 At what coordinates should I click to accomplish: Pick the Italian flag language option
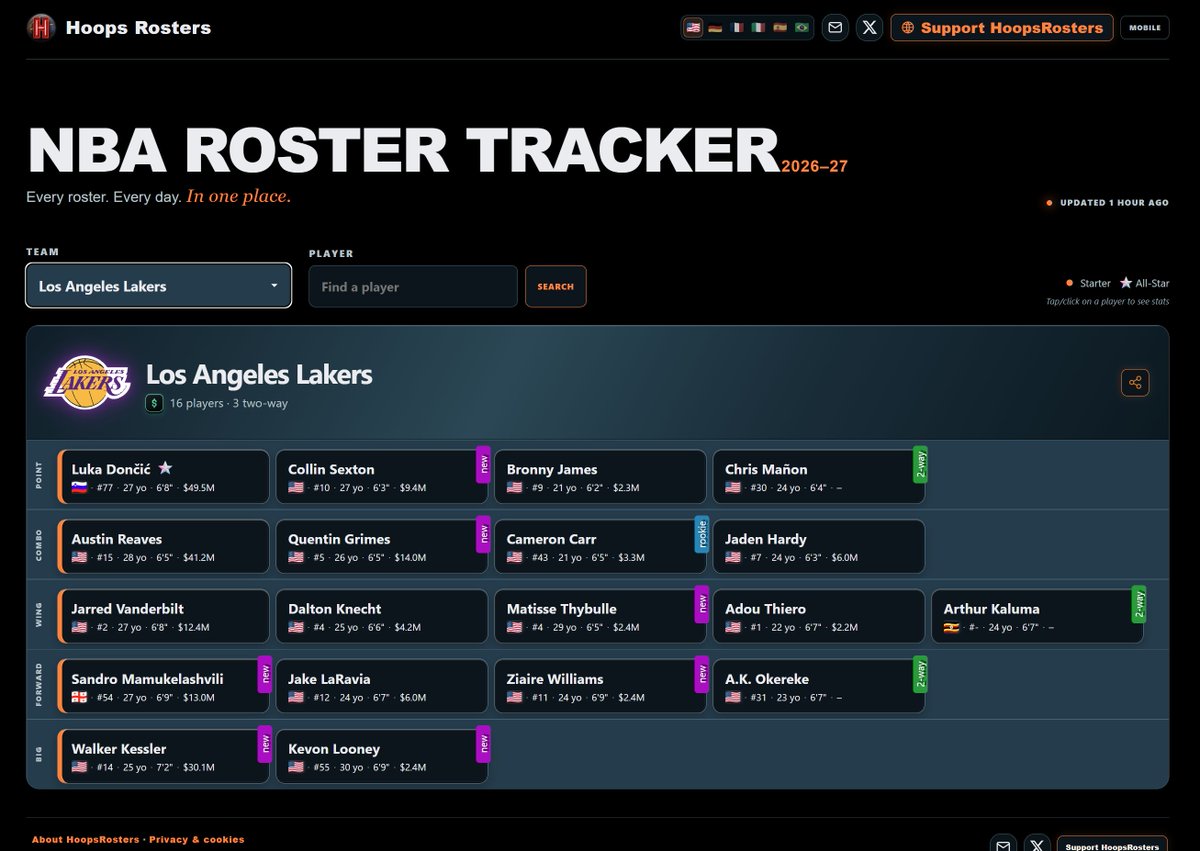click(759, 28)
